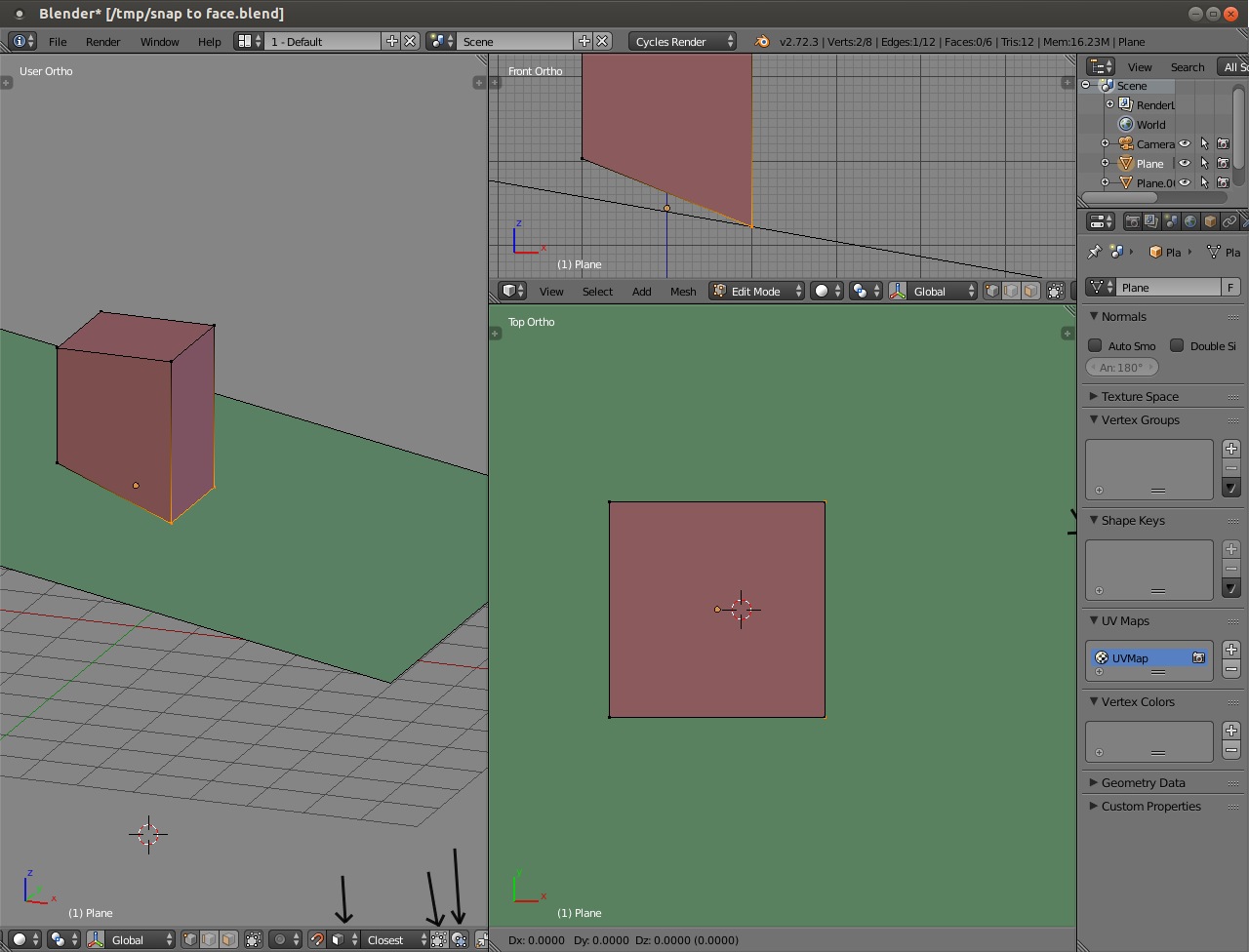Select face select mode in left viewport header
Image resolution: width=1249 pixels, height=952 pixels.
(227, 939)
